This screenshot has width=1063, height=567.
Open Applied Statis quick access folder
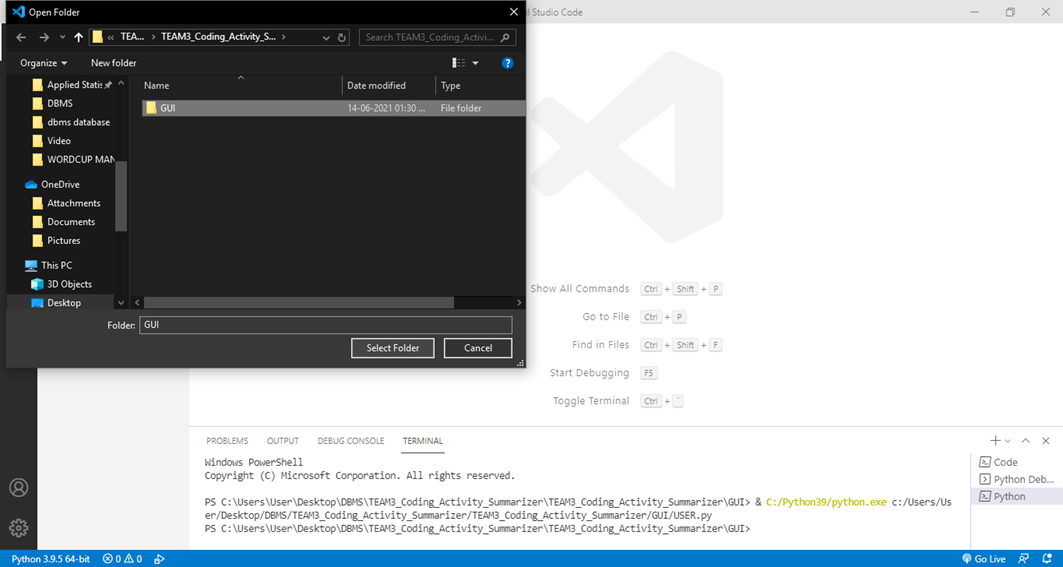[x=74, y=85]
